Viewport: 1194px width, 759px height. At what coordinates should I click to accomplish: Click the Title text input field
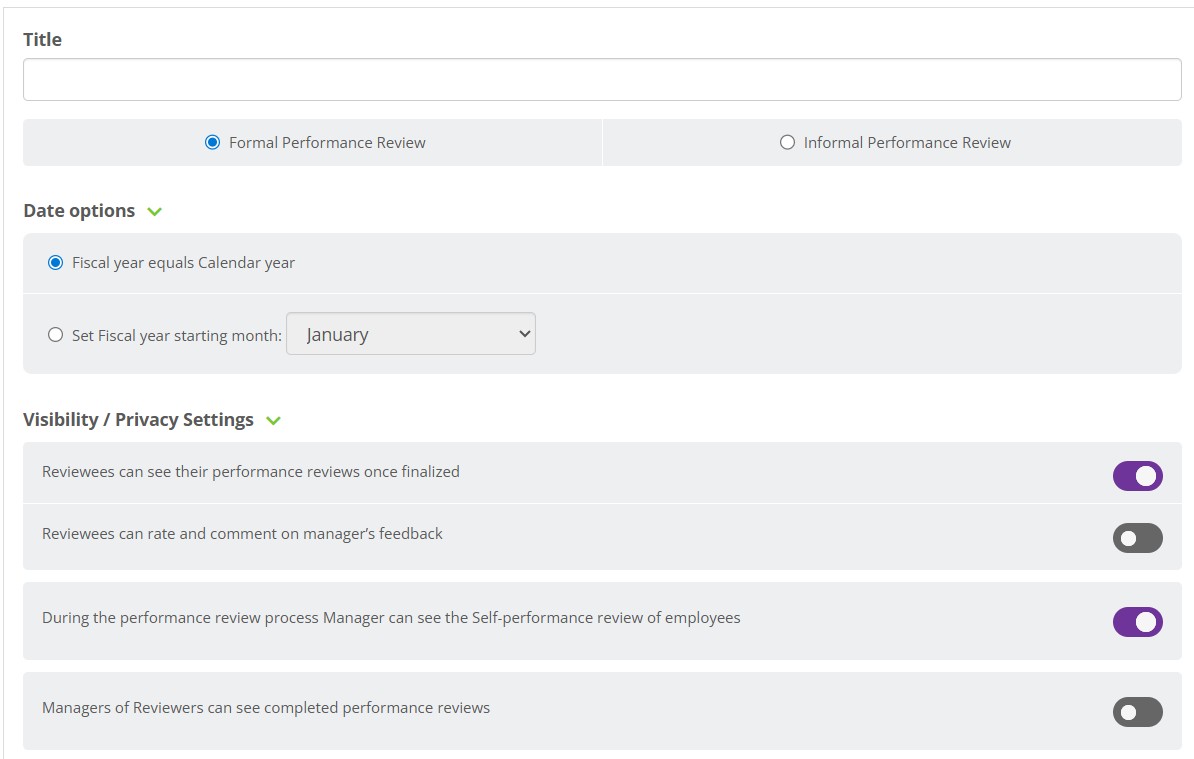602,80
